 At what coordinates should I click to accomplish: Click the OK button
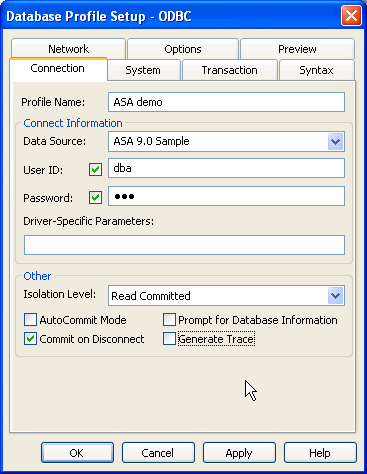77,453
